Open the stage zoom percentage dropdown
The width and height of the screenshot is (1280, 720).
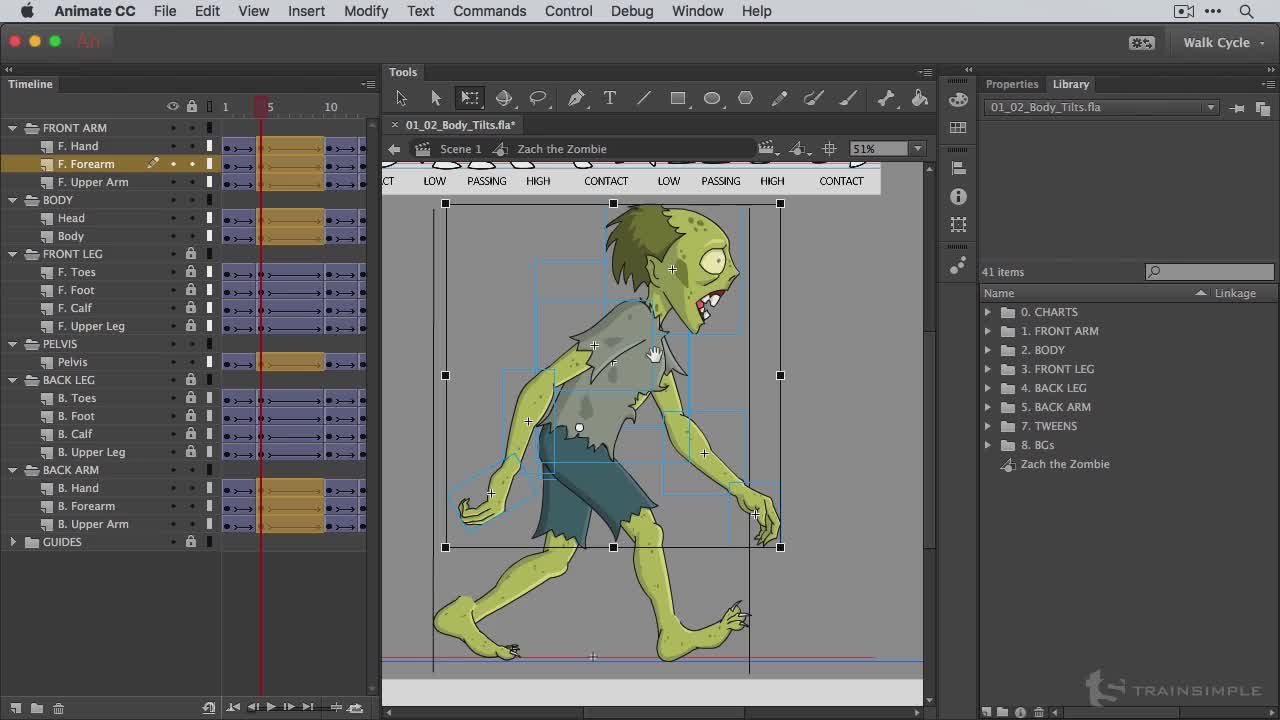point(917,149)
